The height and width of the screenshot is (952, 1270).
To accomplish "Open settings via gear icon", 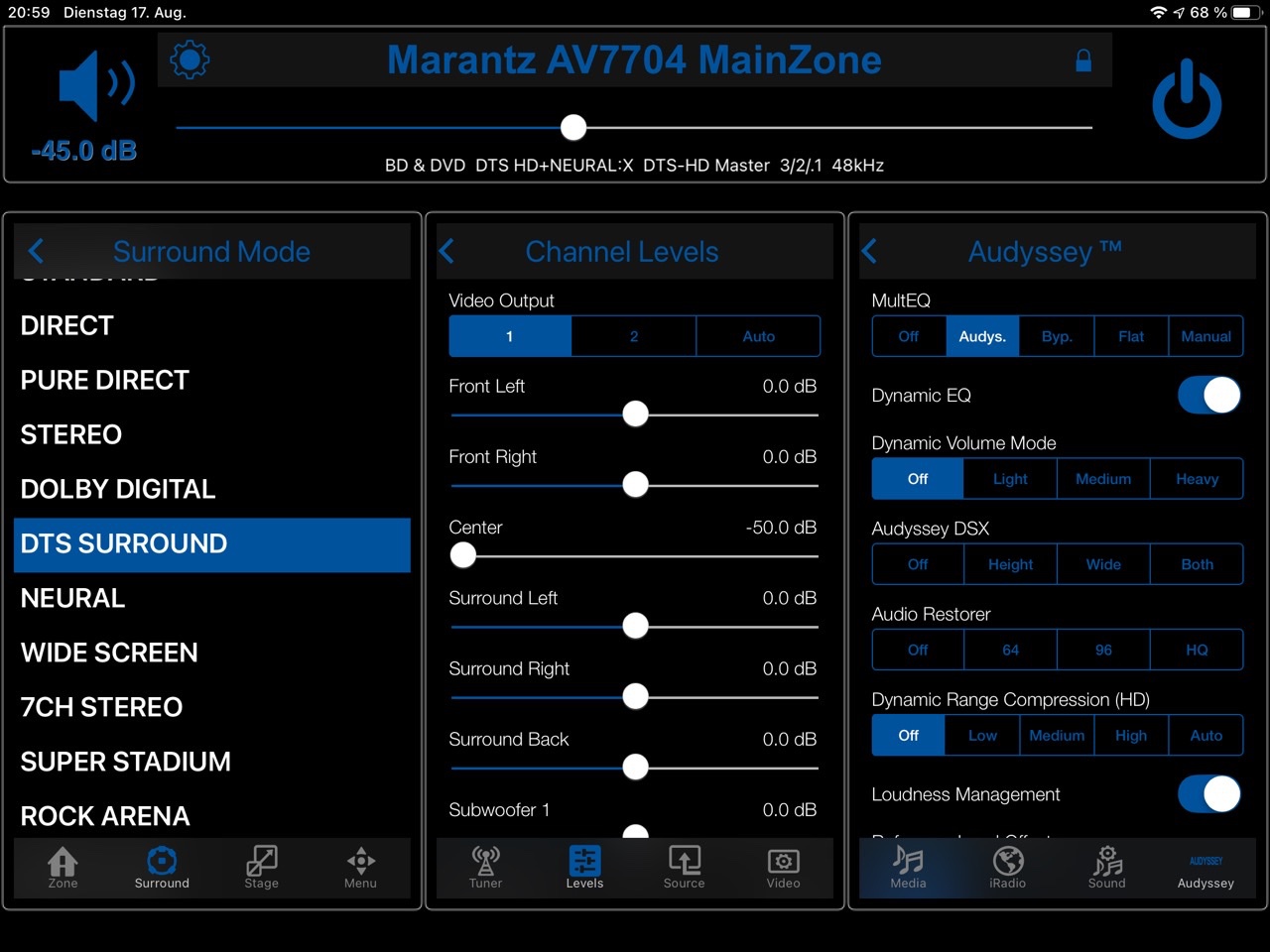I will [190, 59].
